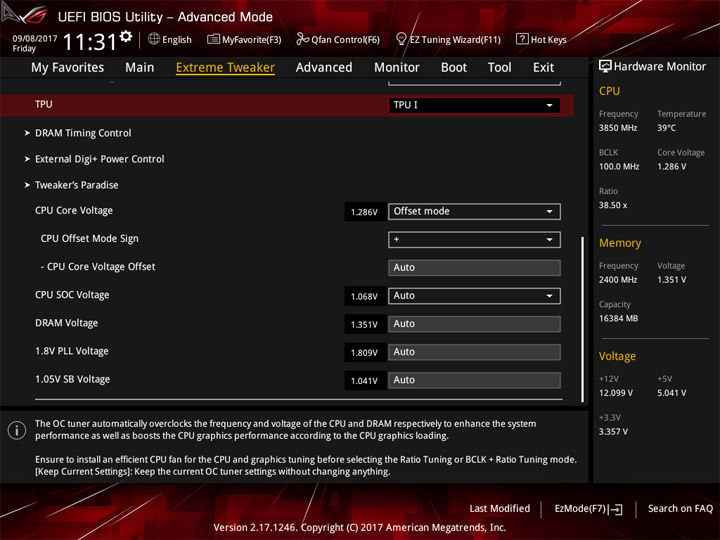Click the EZ Tuning Wizard lightbulb icon

point(401,39)
